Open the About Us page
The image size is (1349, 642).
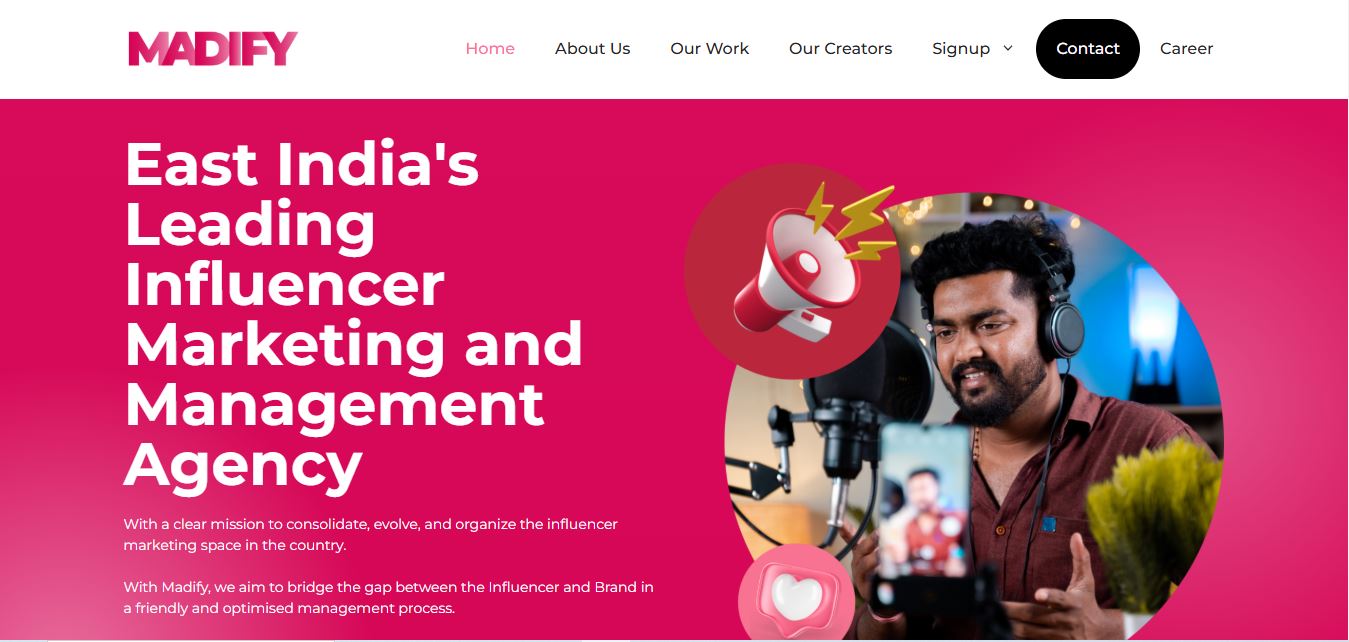(593, 48)
